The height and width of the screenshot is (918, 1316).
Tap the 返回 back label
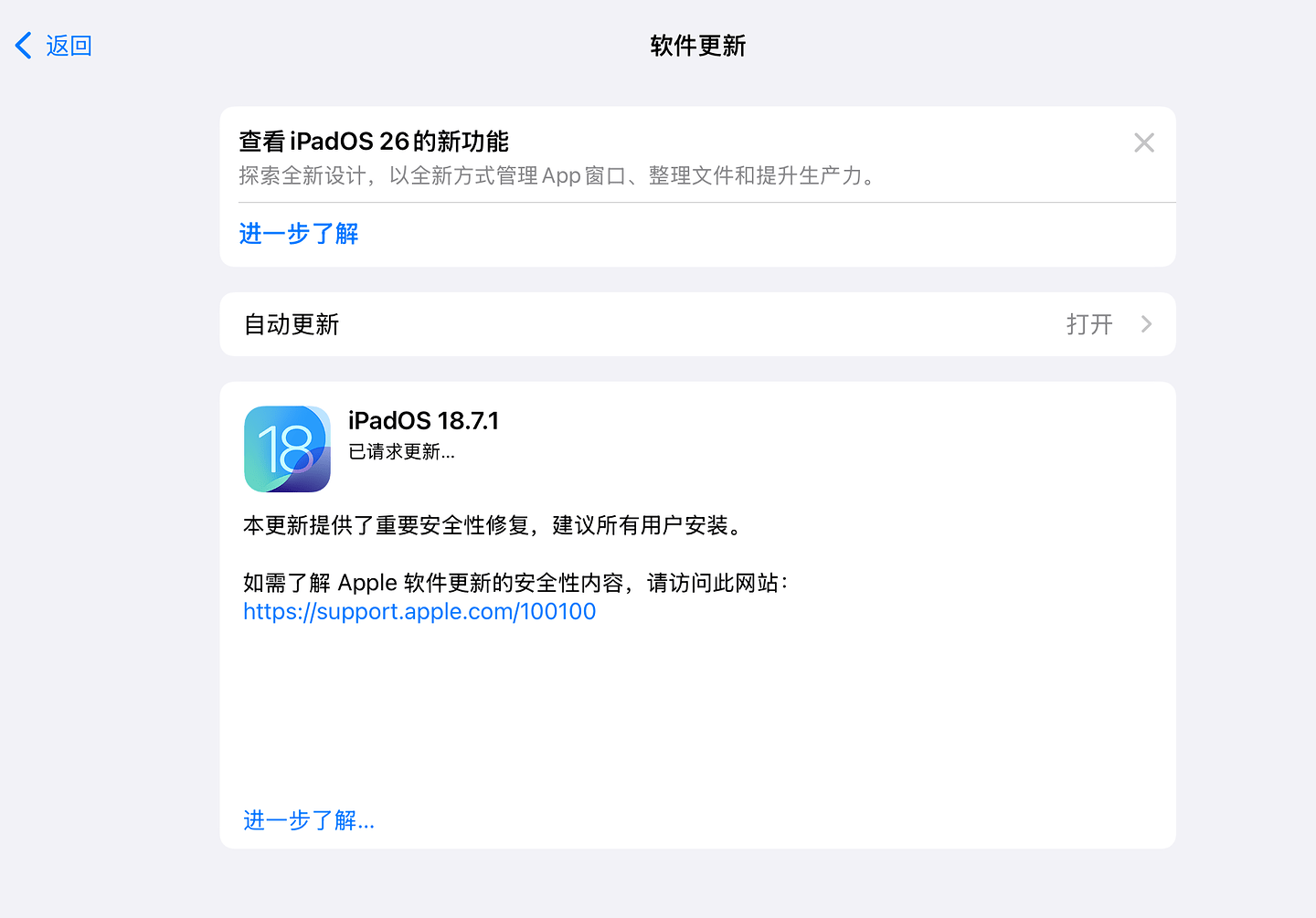69,46
